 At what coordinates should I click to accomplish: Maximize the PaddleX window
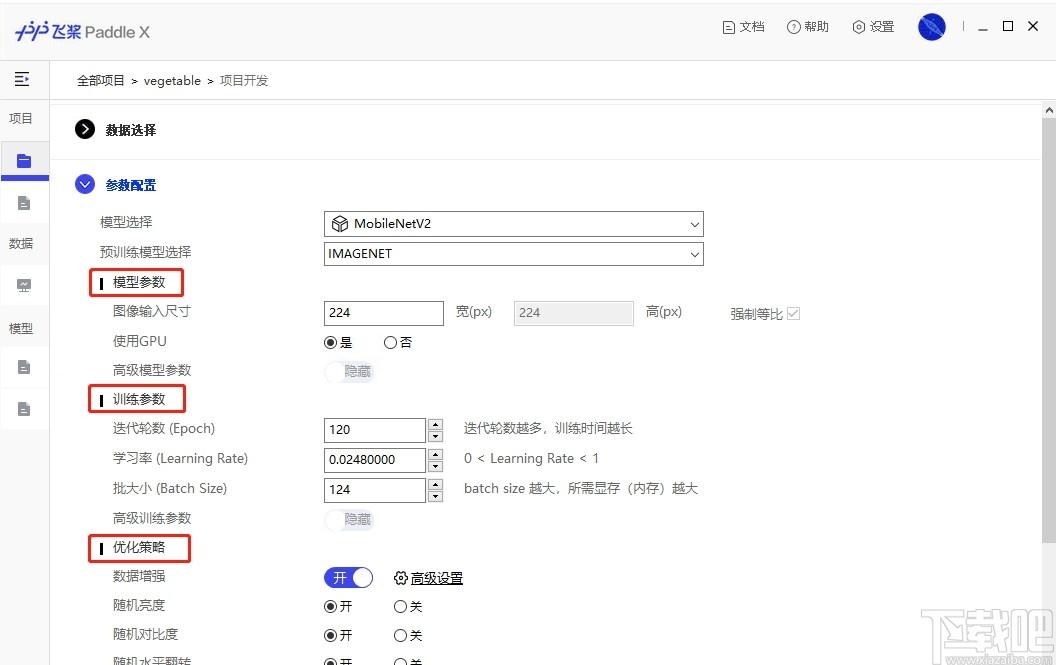pos(1008,26)
